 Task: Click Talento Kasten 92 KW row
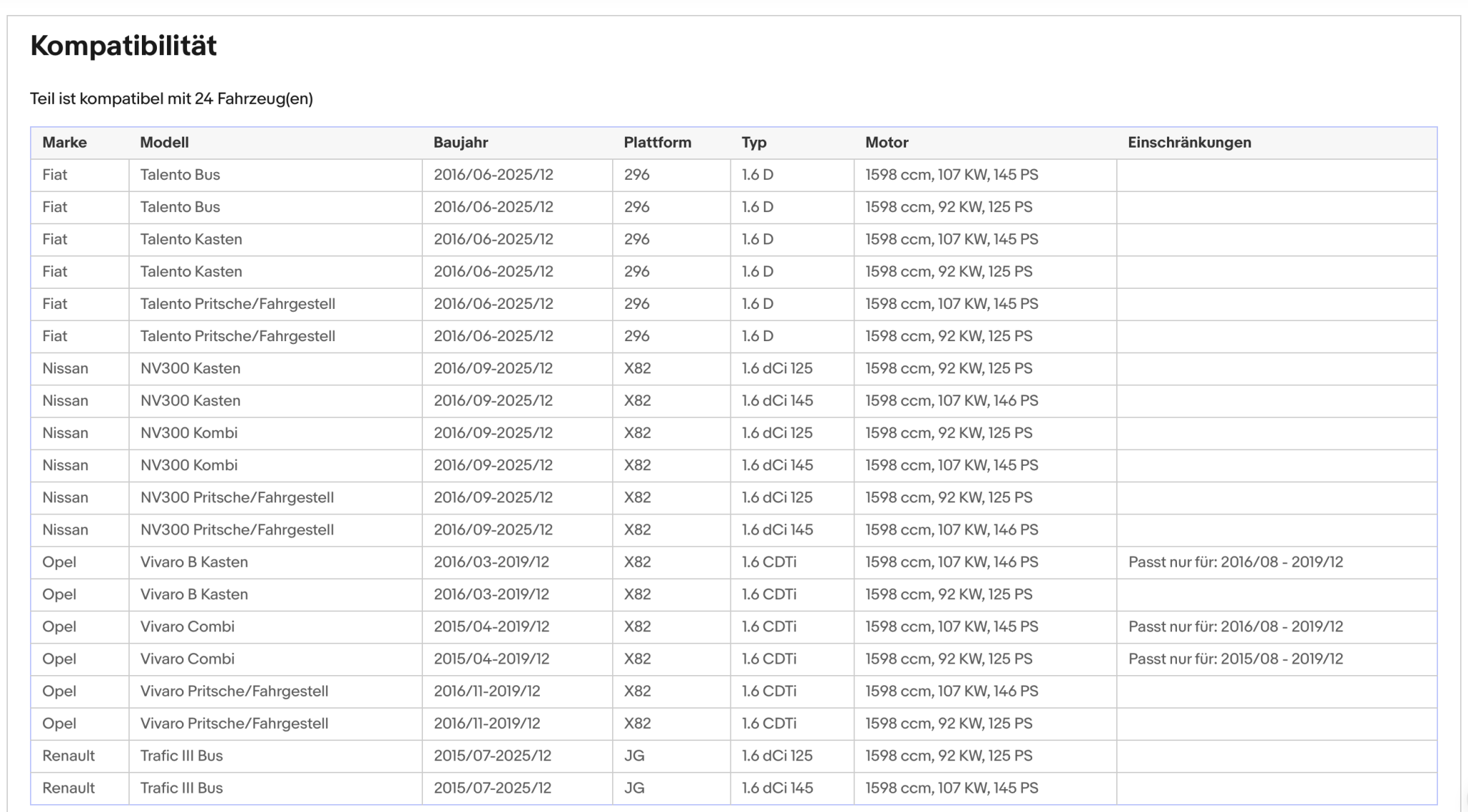[733, 272]
